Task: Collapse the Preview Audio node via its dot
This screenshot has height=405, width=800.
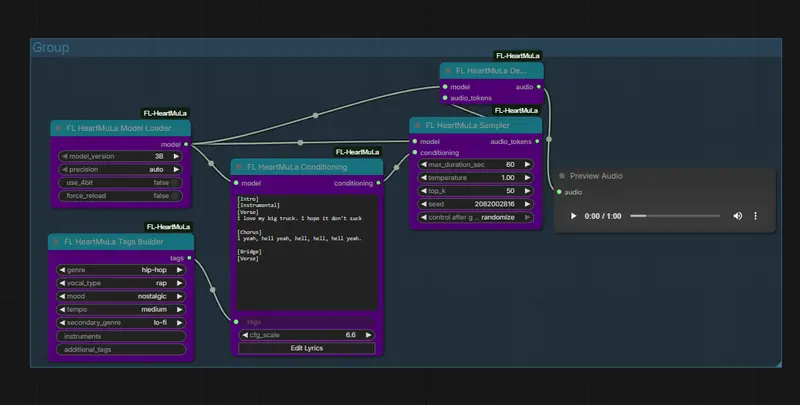Action: [x=562, y=176]
